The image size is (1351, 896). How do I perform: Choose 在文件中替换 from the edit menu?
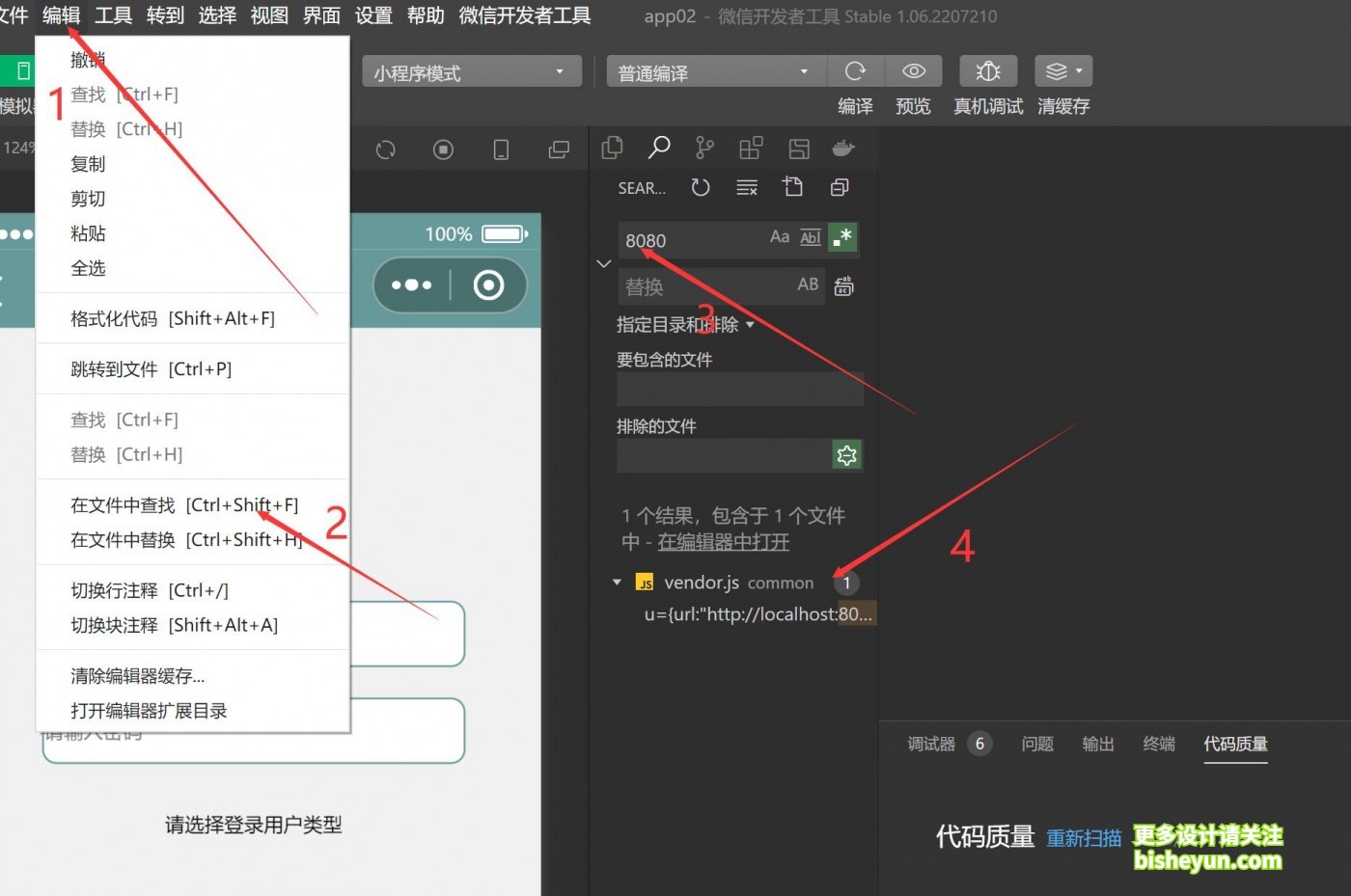tap(192, 540)
